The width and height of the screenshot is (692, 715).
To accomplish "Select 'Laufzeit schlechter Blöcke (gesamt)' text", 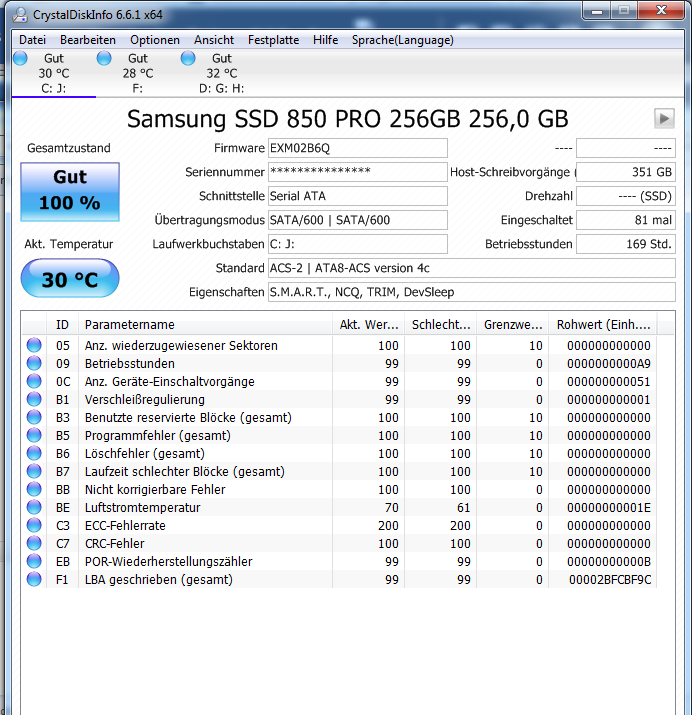I will (x=185, y=471).
